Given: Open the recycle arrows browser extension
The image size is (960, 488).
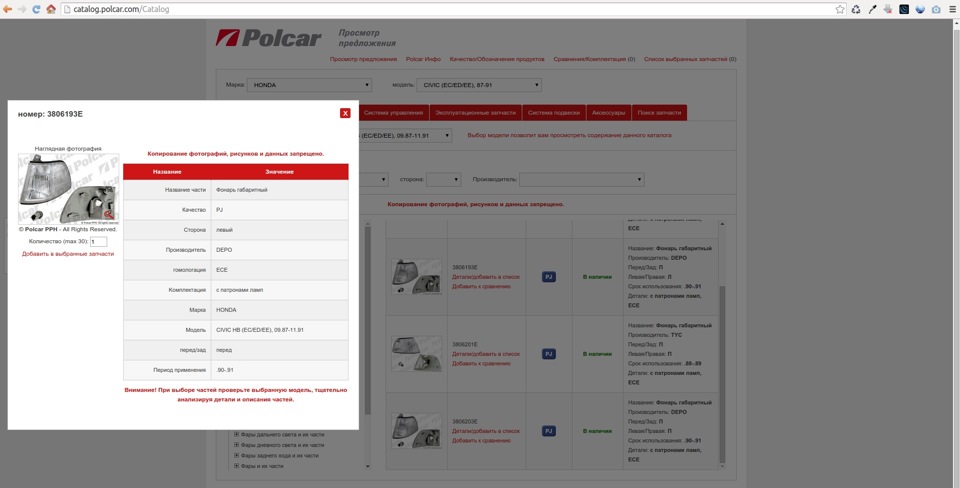Looking at the screenshot, I should click(x=856, y=9).
